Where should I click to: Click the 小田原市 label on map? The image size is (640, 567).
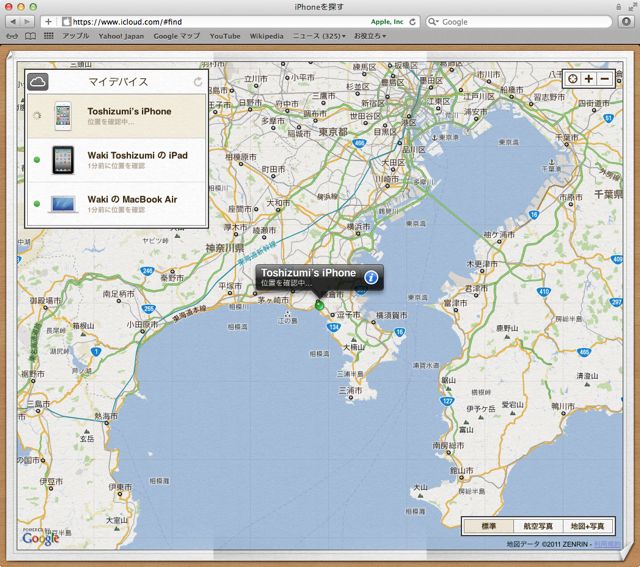(142, 325)
